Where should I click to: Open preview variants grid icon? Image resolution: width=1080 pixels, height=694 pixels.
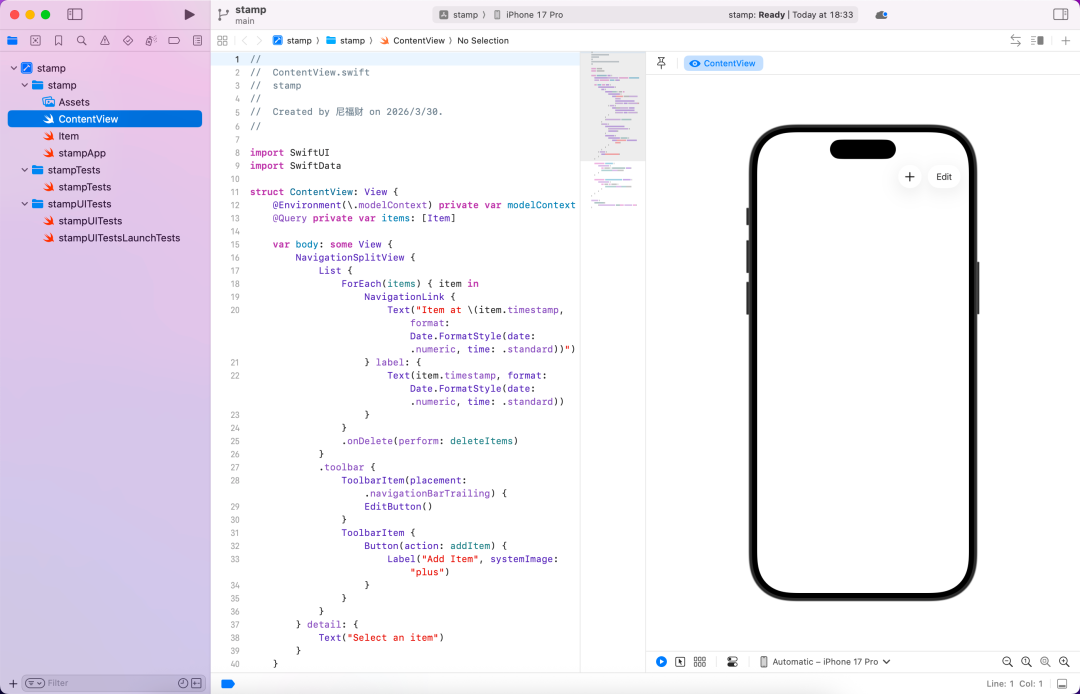(700, 662)
